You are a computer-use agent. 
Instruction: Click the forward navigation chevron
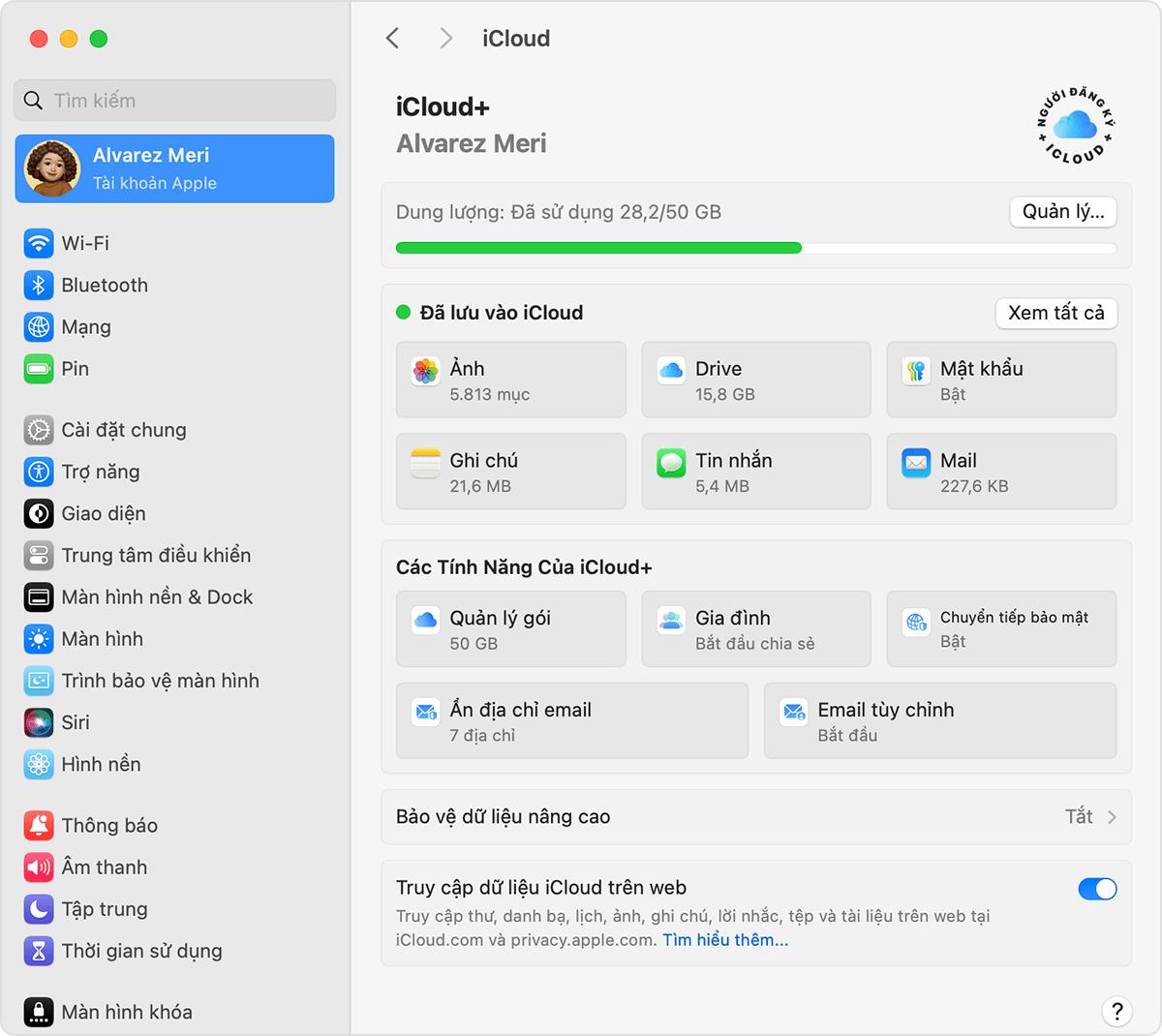tap(444, 38)
